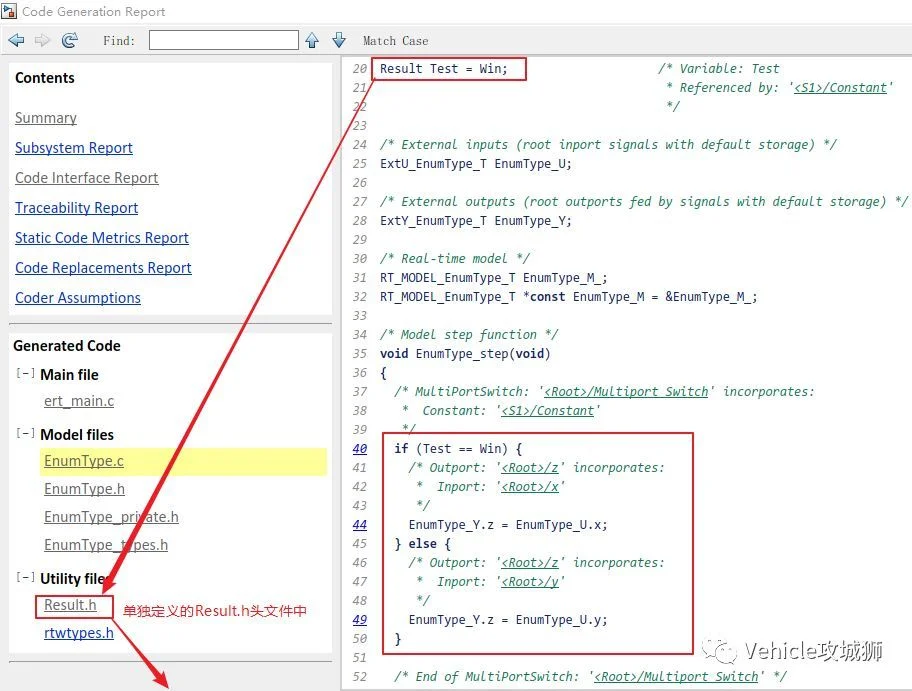
Task: Click line number 44 link
Action: tap(360, 525)
